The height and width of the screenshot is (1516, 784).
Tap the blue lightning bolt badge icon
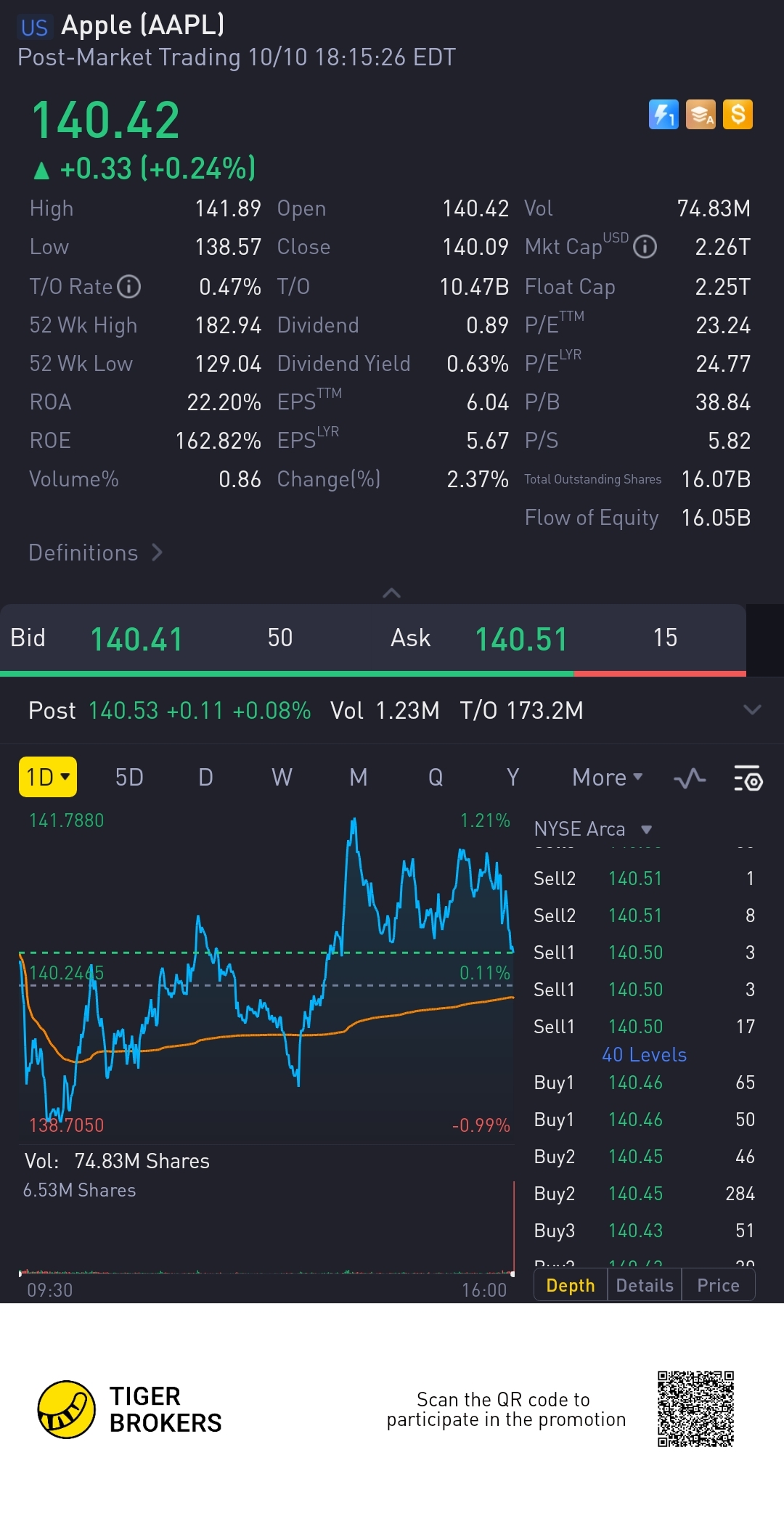[663, 115]
